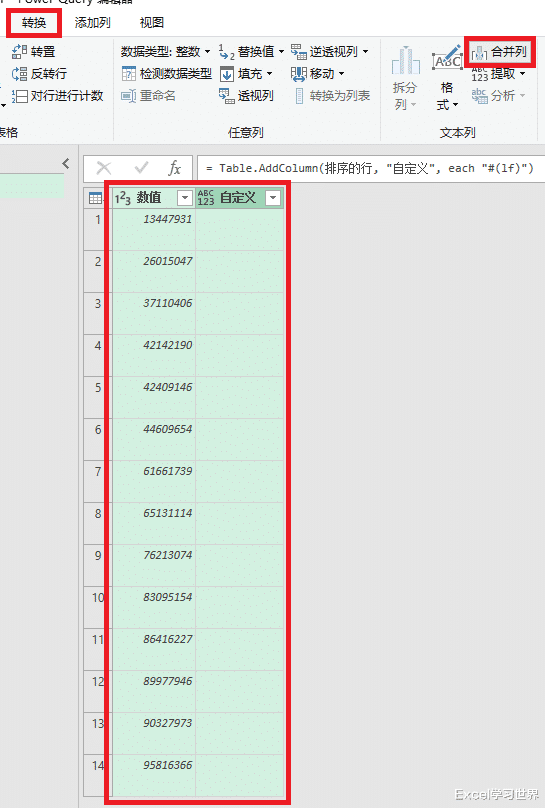Screen dimensions: 545x808
Task: Open the 拆分列 split column tool
Action: click(x=405, y=78)
